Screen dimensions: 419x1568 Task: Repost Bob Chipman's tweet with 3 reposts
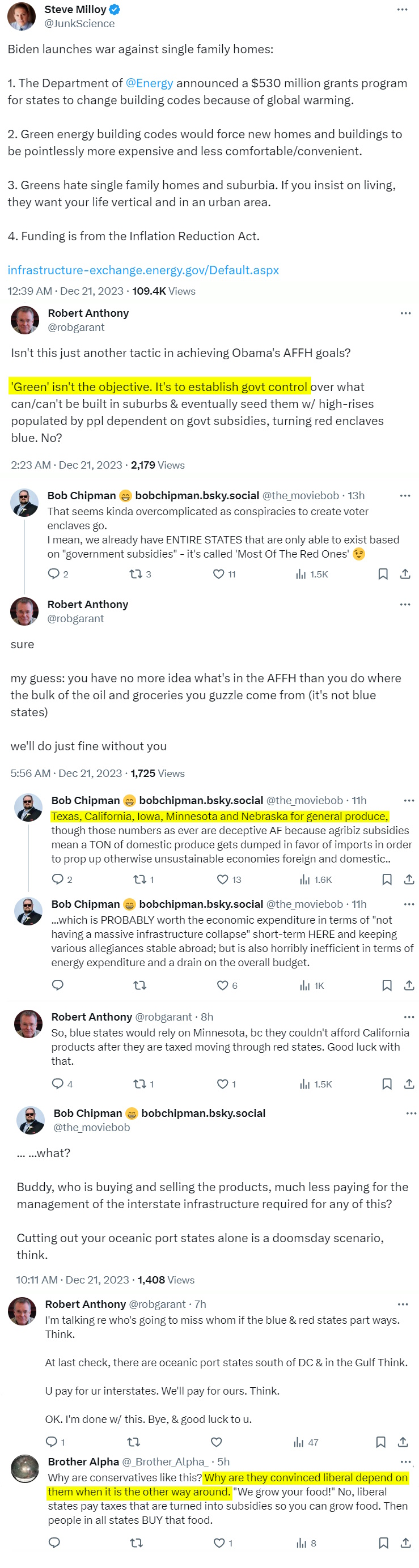[x=136, y=573]
